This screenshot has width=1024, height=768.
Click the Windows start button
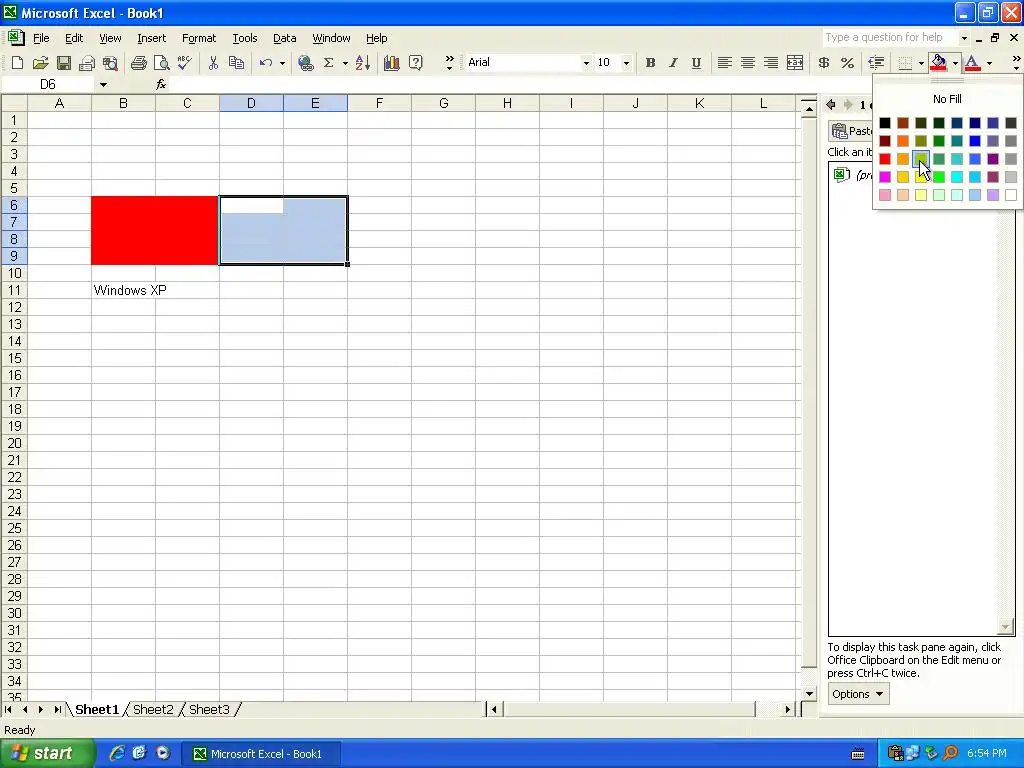tap(47, 754)
